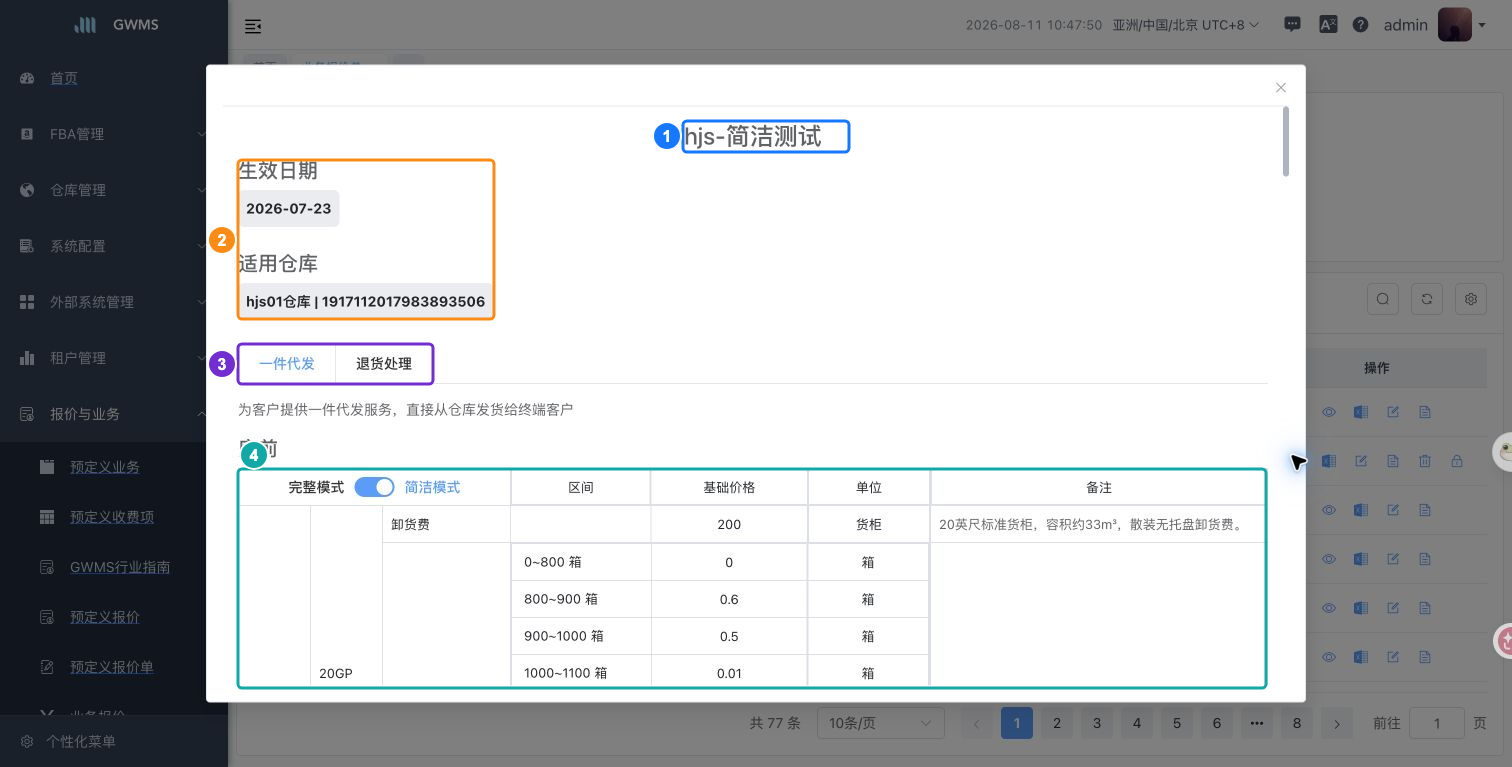Collapse the sidebar with the hamburger icon
Screen dimensions: 1512x767
[x=254, y=25]
